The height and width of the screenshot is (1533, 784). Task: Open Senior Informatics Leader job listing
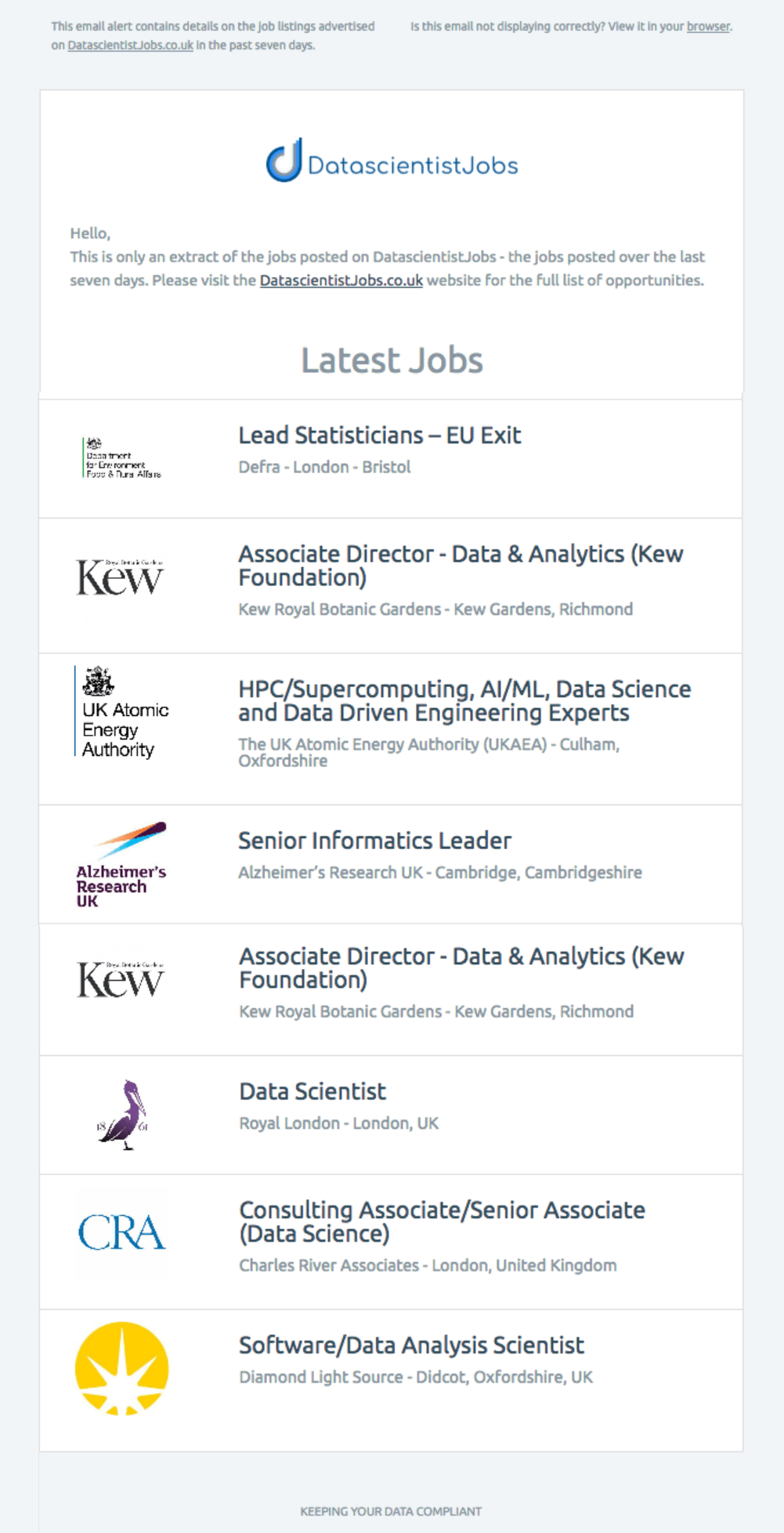pyautogui.click(x=374, y=841)
